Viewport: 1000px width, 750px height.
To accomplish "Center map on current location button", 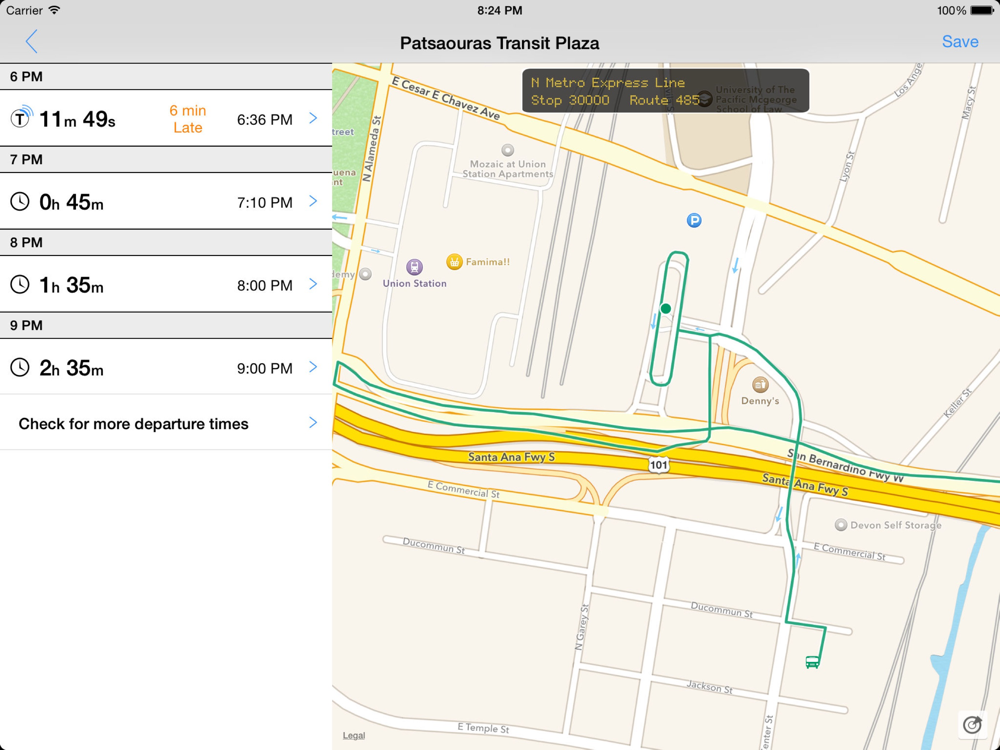I will (x=973, y=724).
